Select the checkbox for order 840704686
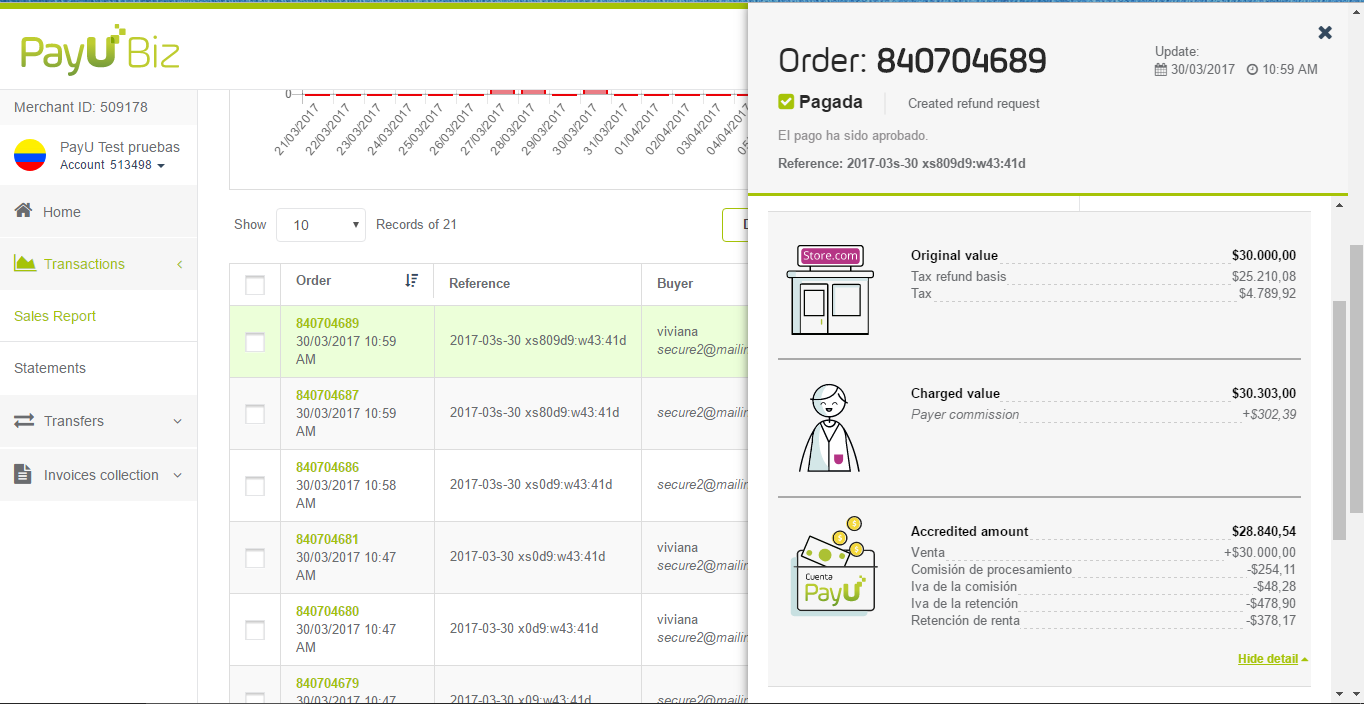This screenshot has width=1364, height=704. click(x=255, y=486)
